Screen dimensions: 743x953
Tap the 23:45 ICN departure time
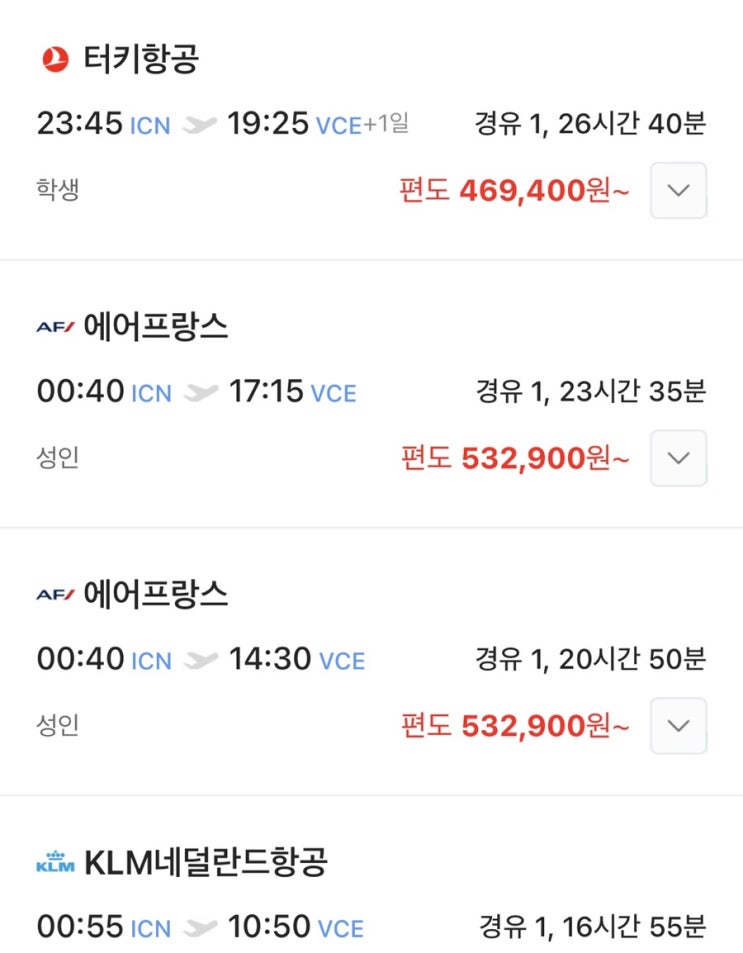(x=103, y=124)
